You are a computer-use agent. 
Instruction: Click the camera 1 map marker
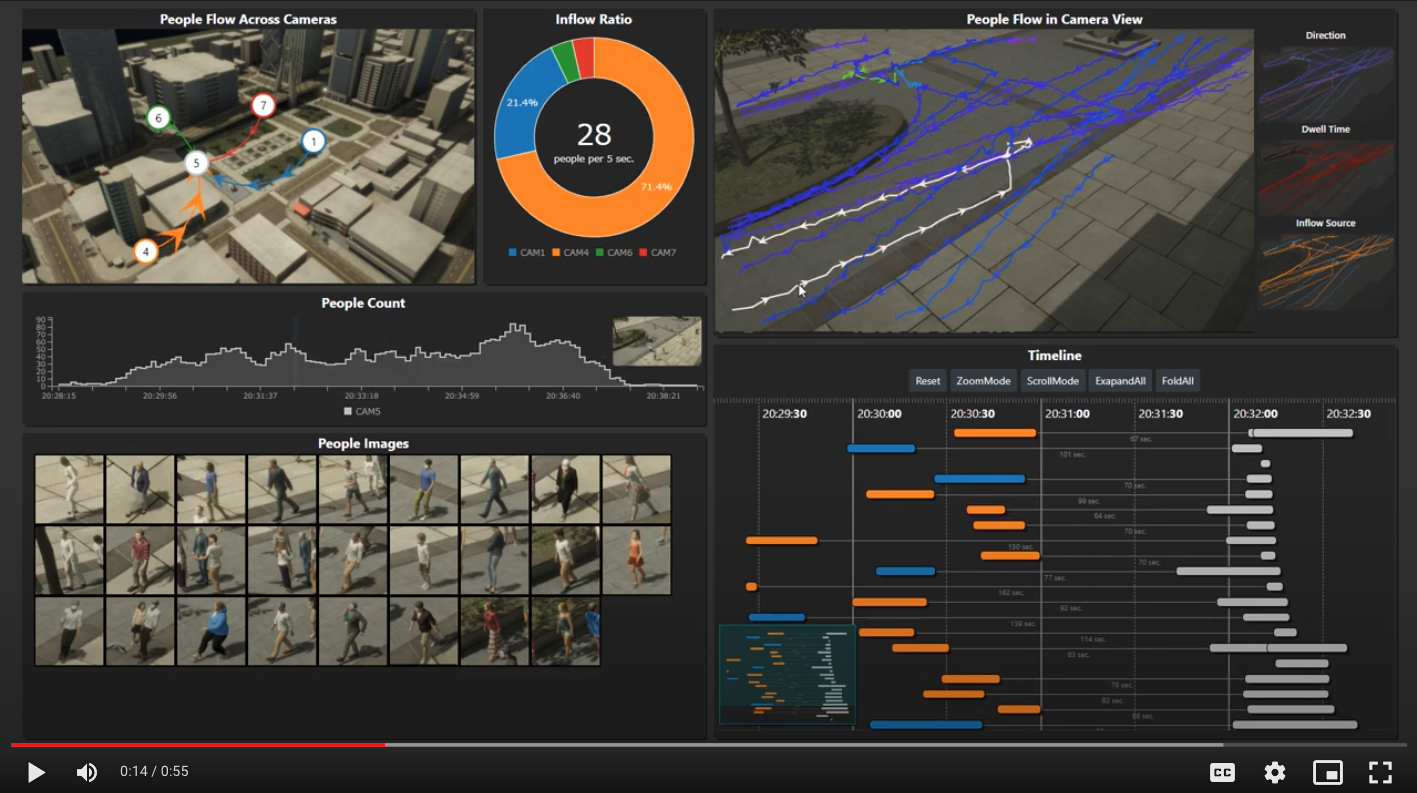tap(313, 143)
